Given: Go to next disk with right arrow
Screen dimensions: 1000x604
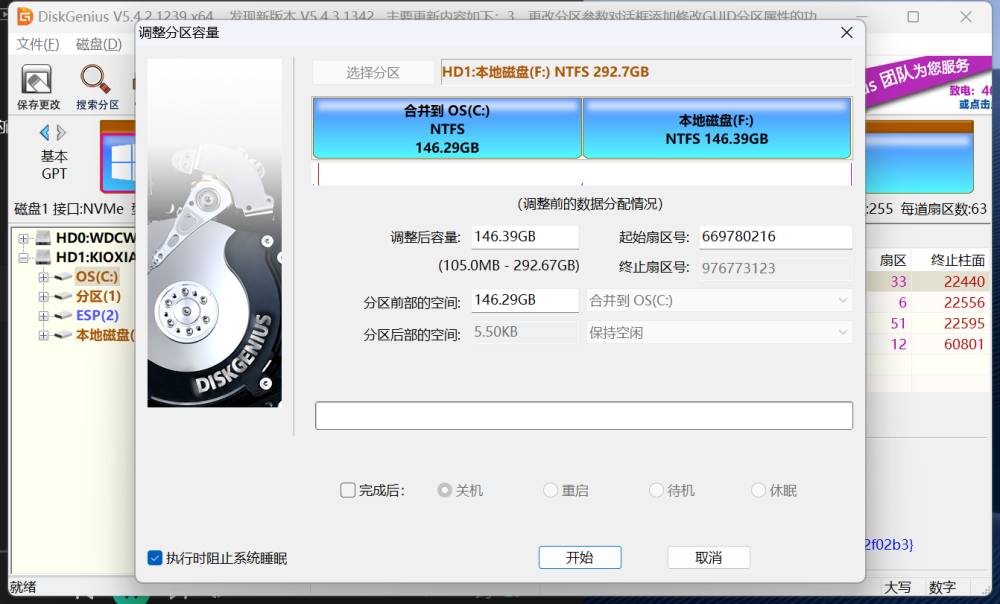Looking at the screenshot, I should [x=61, y=133].
